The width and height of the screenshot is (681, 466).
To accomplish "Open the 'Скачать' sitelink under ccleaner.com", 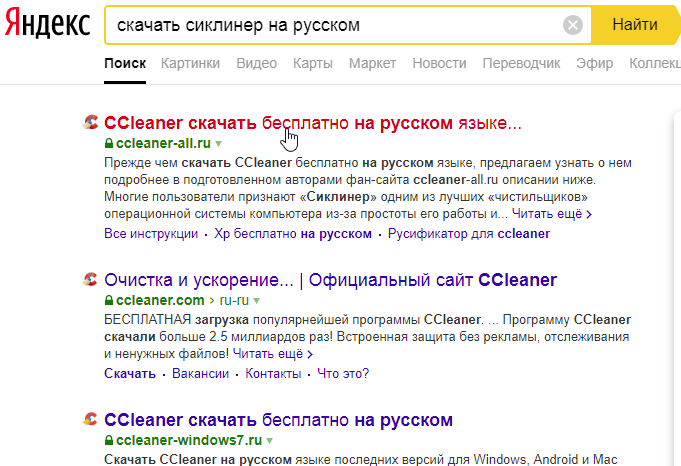I will [130, 373].
